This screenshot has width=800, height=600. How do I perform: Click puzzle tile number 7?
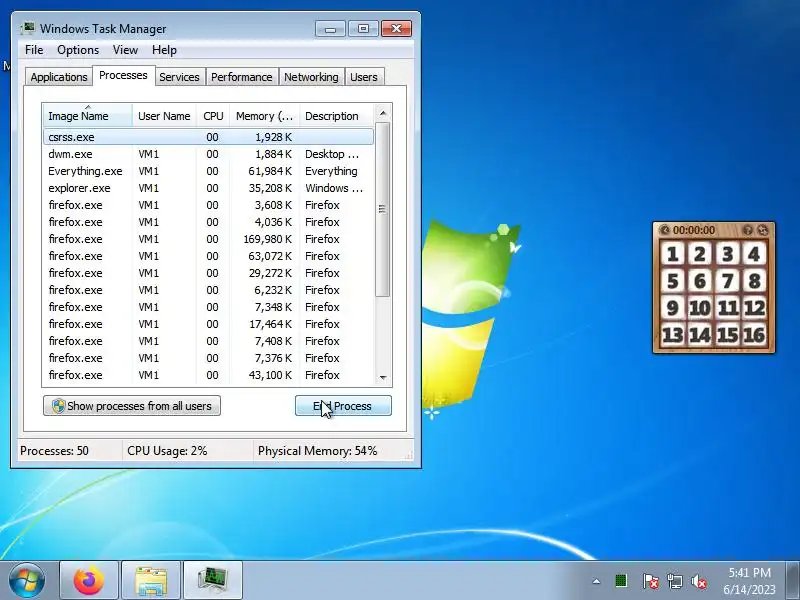point(727,281)
